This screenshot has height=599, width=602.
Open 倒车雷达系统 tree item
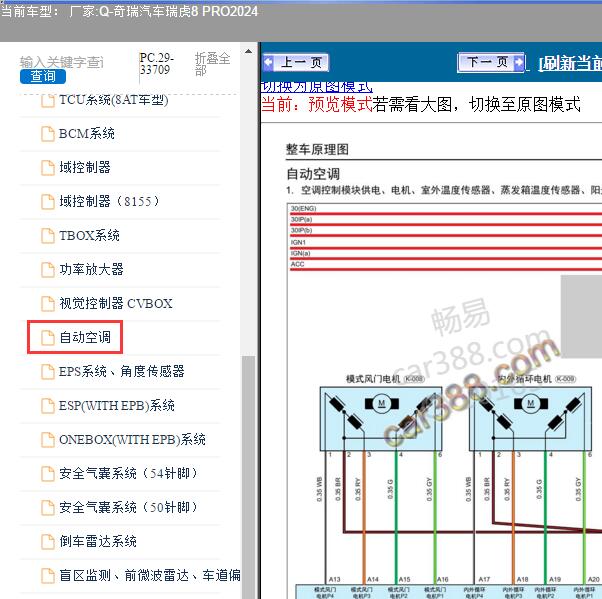coord(98,542)
